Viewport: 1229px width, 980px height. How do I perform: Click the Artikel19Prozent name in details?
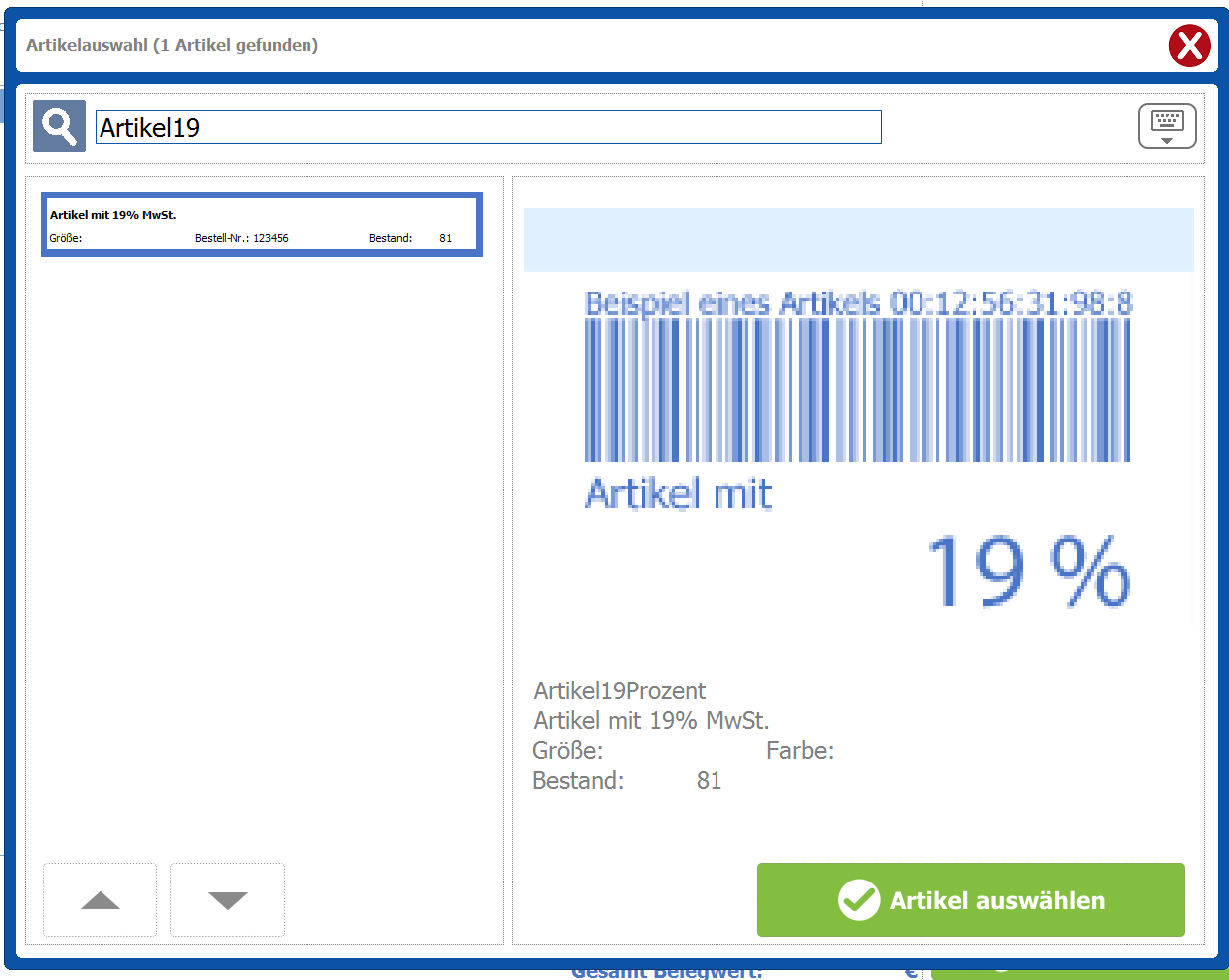coord(619,691)
